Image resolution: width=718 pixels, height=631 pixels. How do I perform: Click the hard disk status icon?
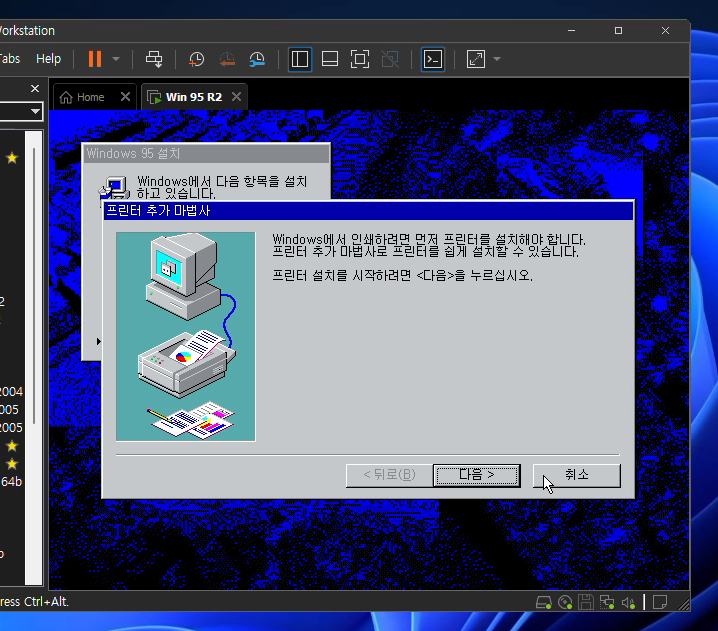pyautogui.click(x=544, y=602)
